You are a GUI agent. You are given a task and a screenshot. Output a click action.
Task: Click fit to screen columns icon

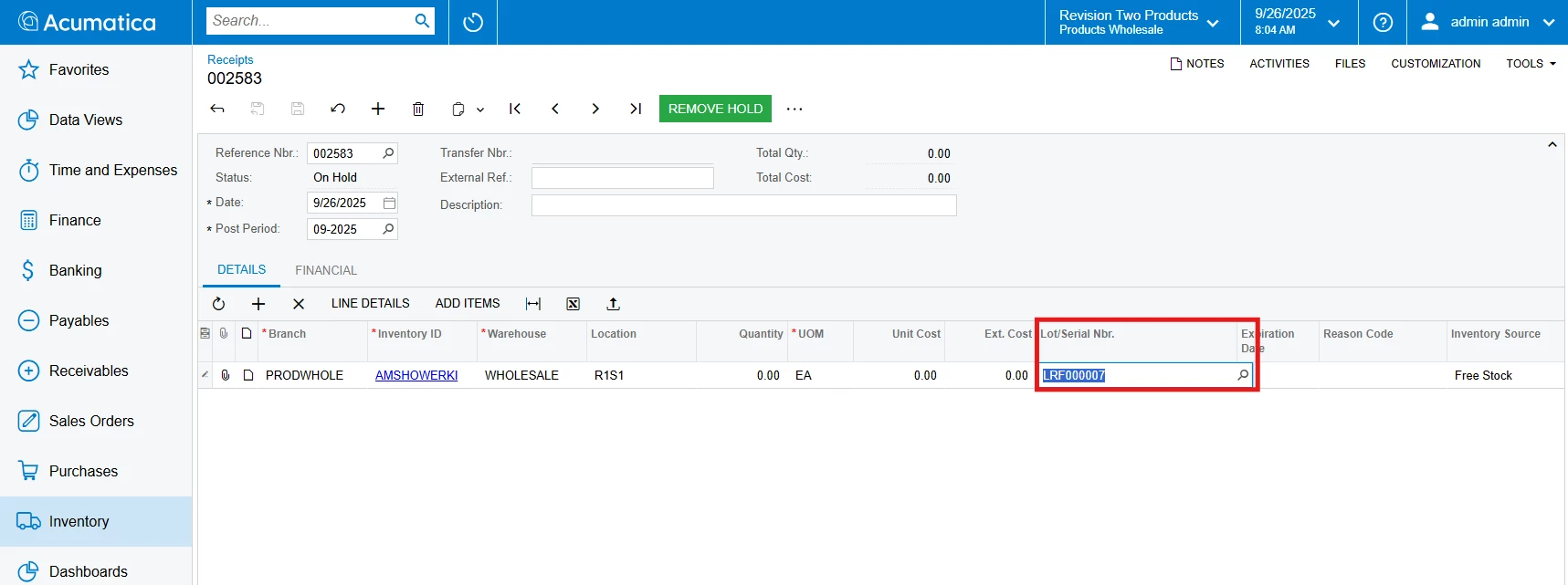pyautogui.click(x=533, y=304)
